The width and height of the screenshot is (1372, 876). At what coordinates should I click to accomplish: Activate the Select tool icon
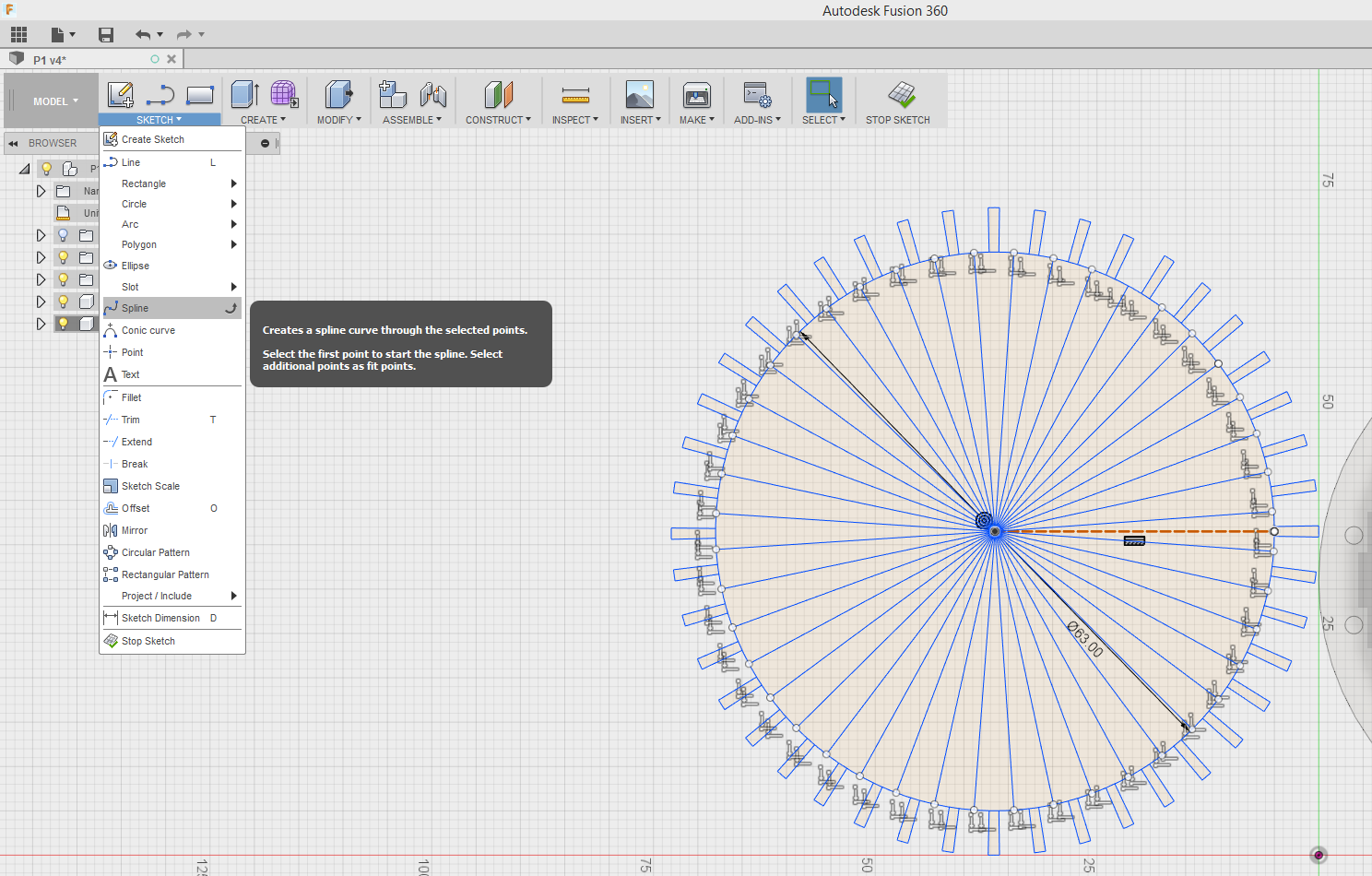[x=823, y=94]
